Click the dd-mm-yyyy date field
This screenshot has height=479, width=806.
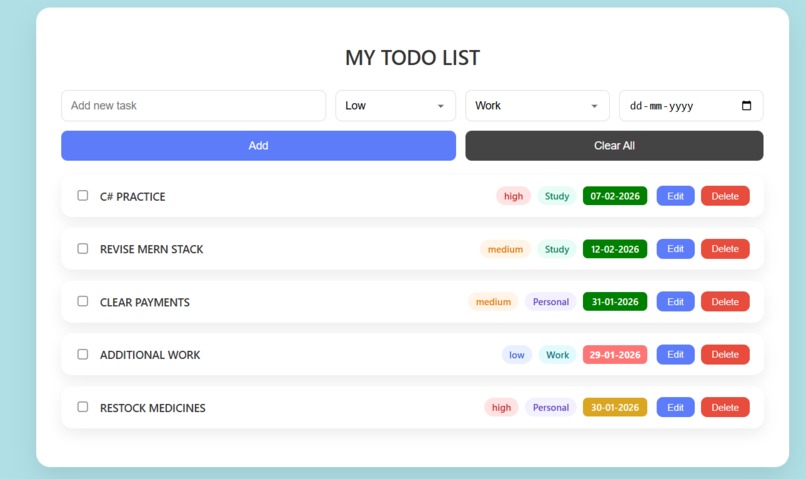[x=691, y=106]
